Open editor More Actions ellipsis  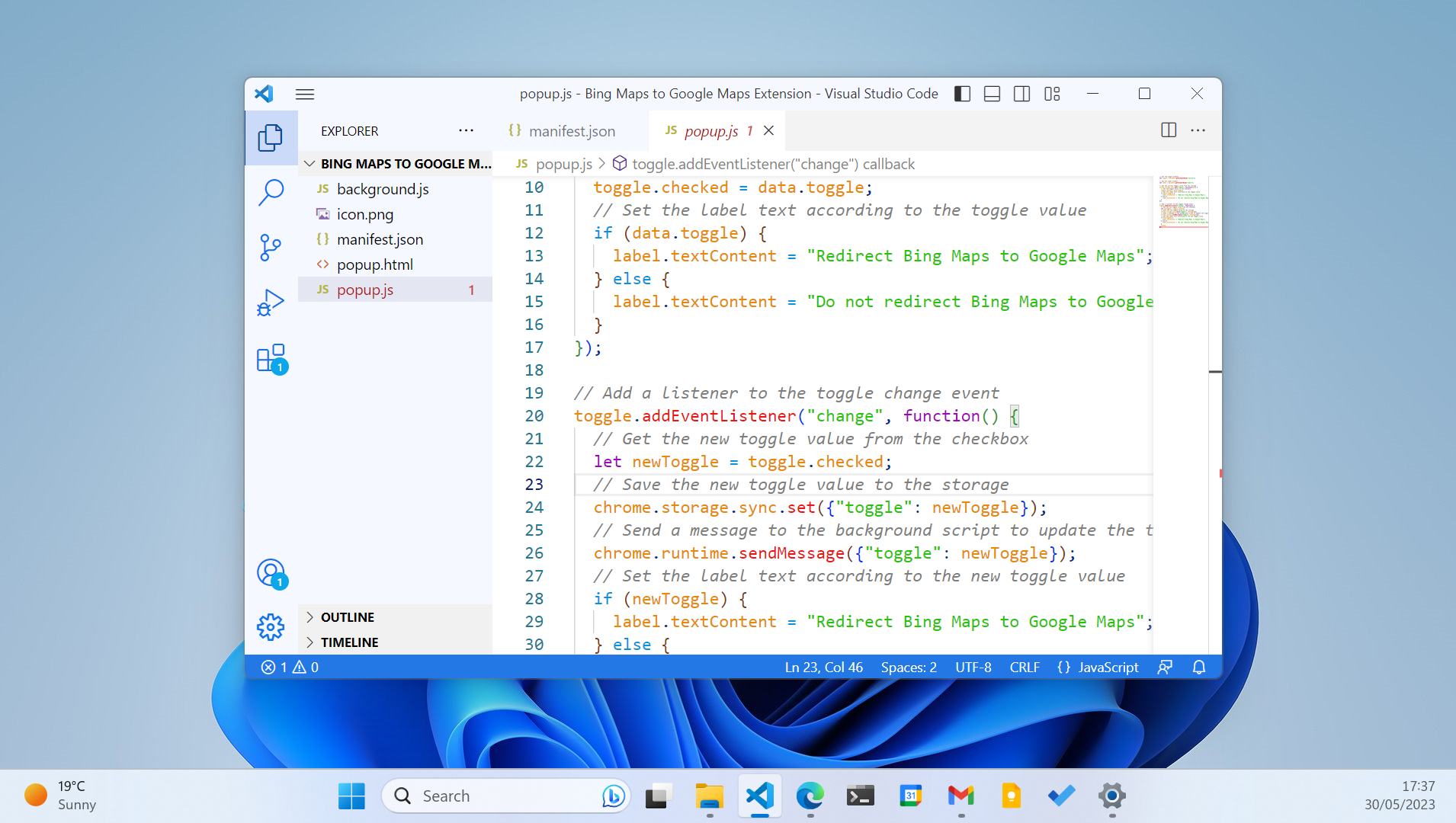pyautogui.click(x=1198, y=130)
